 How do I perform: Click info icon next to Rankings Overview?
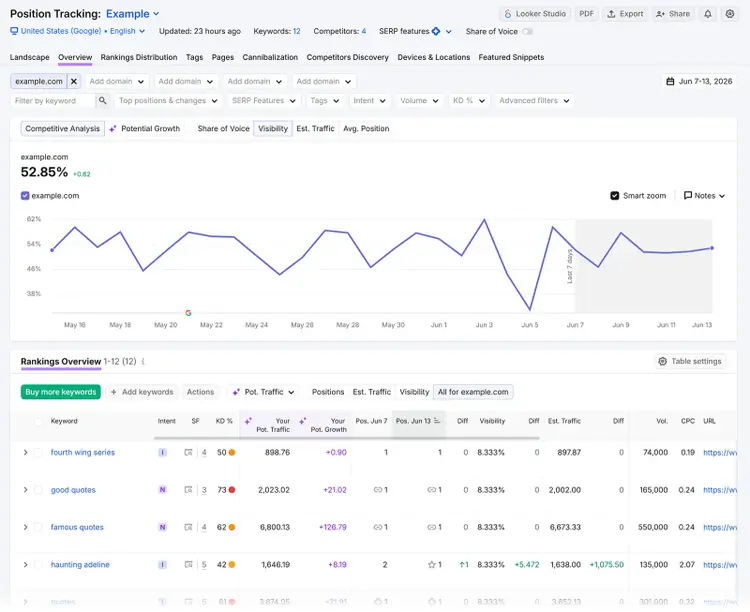pyautogui.click(x=143, y=362)
